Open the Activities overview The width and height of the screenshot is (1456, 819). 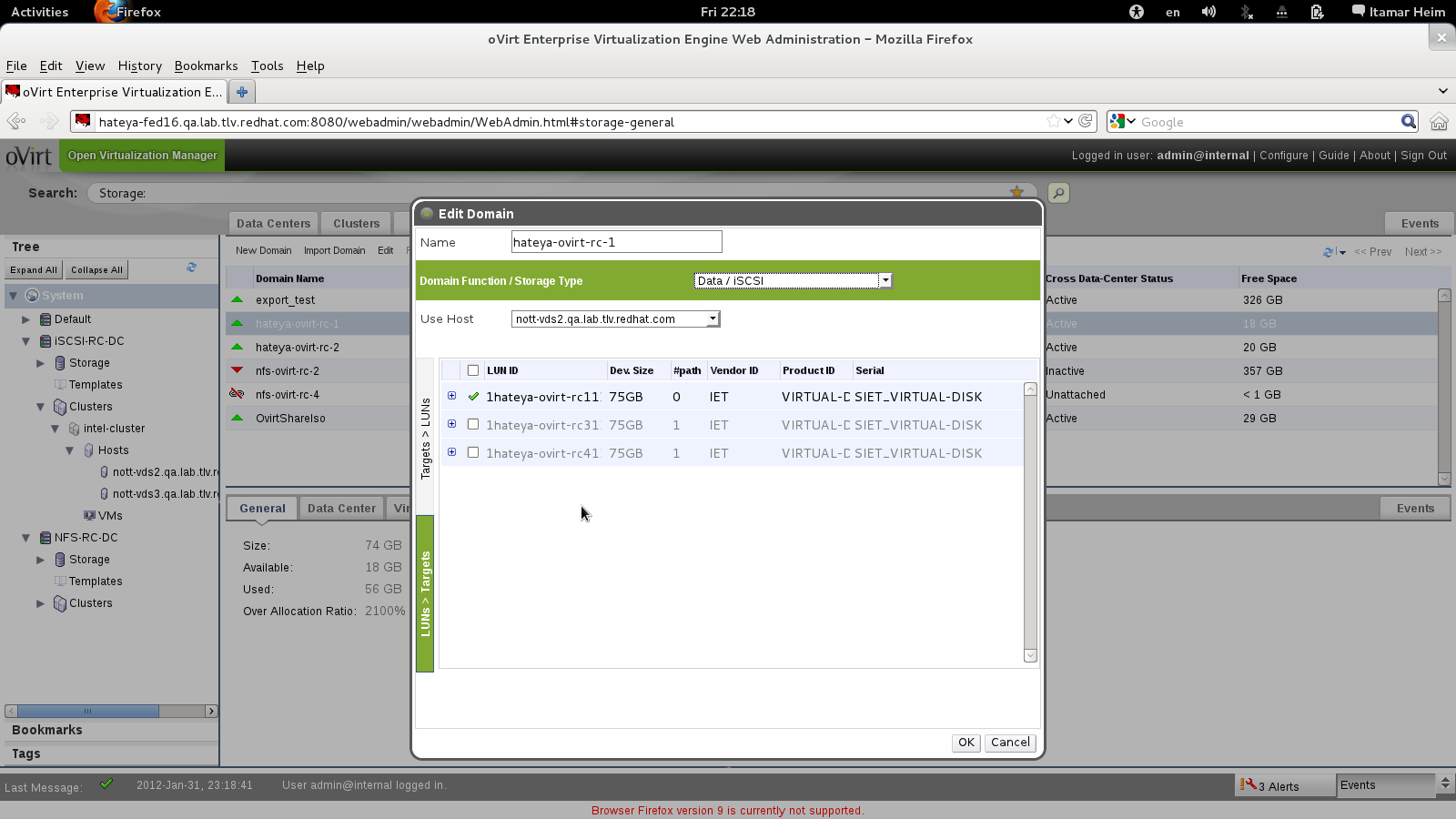[x=40, y=12]
